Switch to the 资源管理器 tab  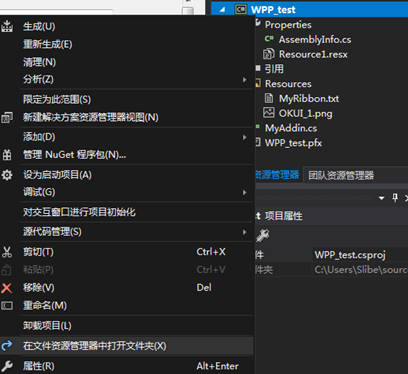[277, 175]
